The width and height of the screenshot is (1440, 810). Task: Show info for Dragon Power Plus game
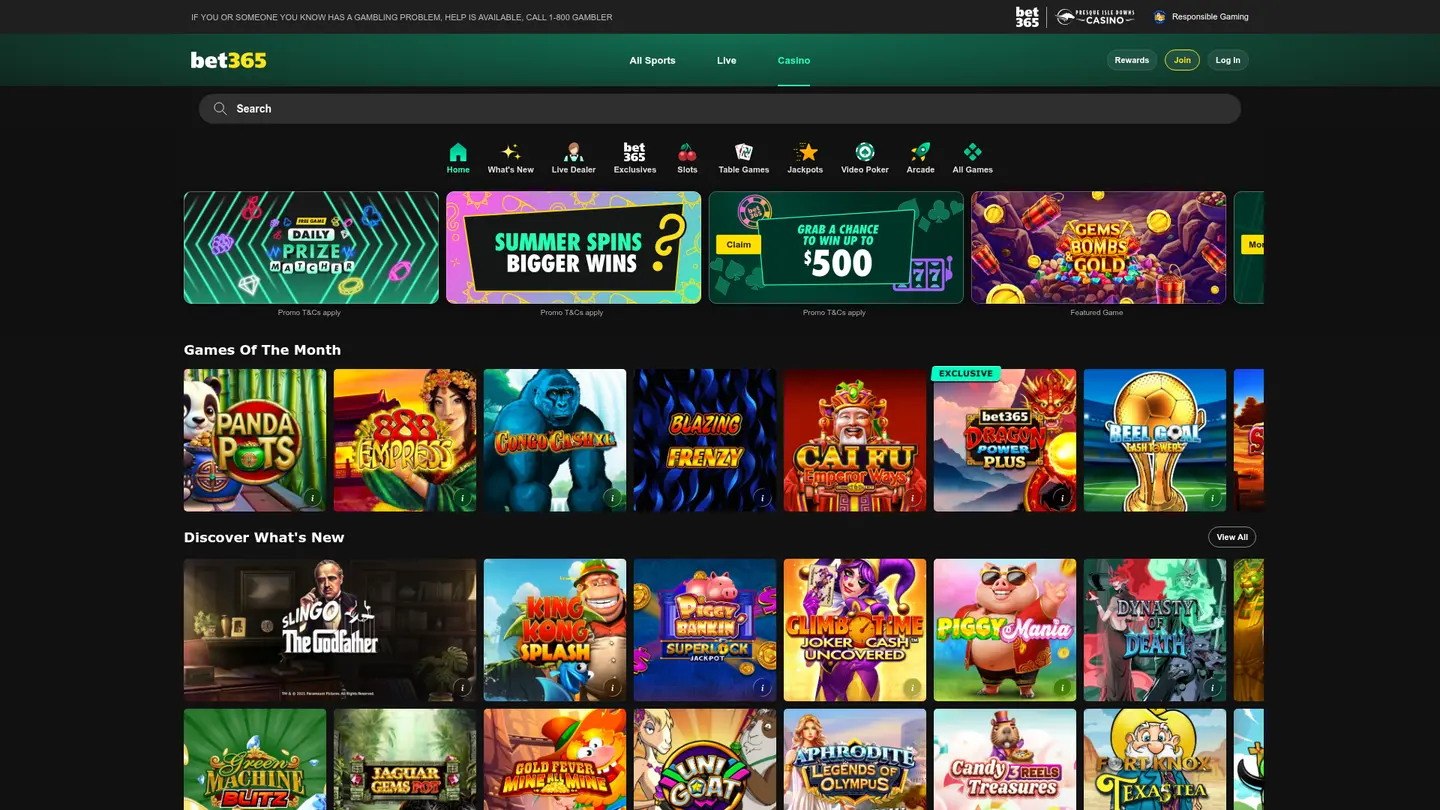[1062, 497]
